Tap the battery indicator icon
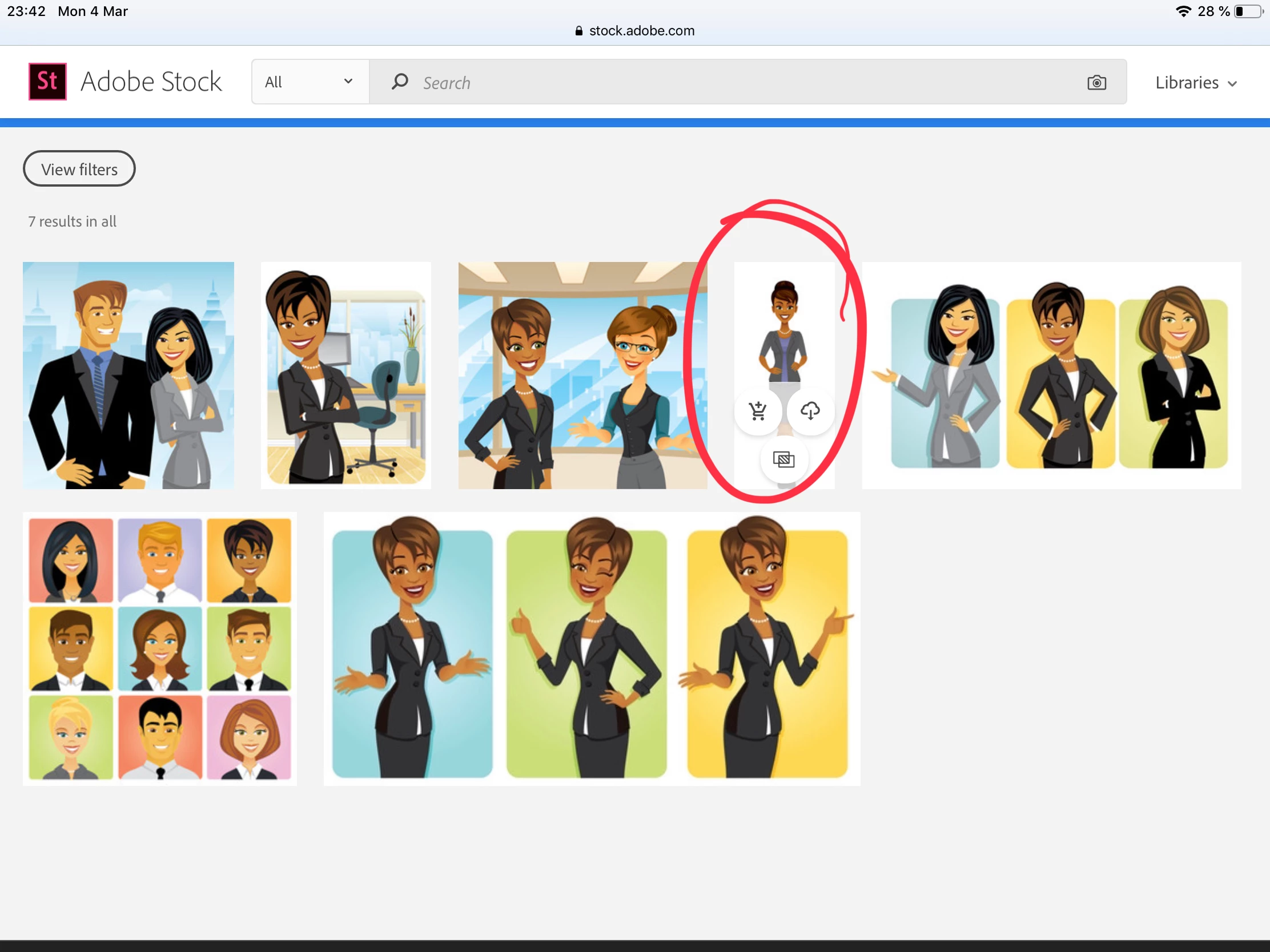Viewport: 1270px width, 952px height. pyautogui.click(x=1248, y=11)
